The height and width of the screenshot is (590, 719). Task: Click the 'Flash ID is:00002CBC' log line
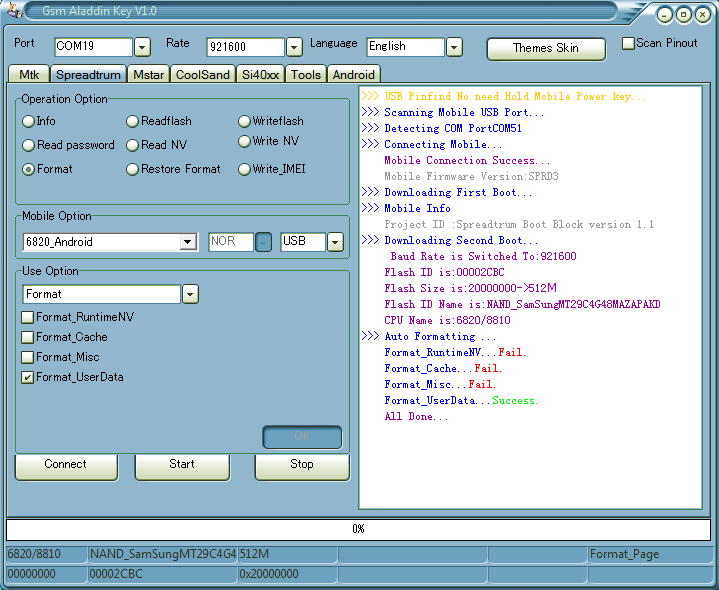click(x=444, y=272)
